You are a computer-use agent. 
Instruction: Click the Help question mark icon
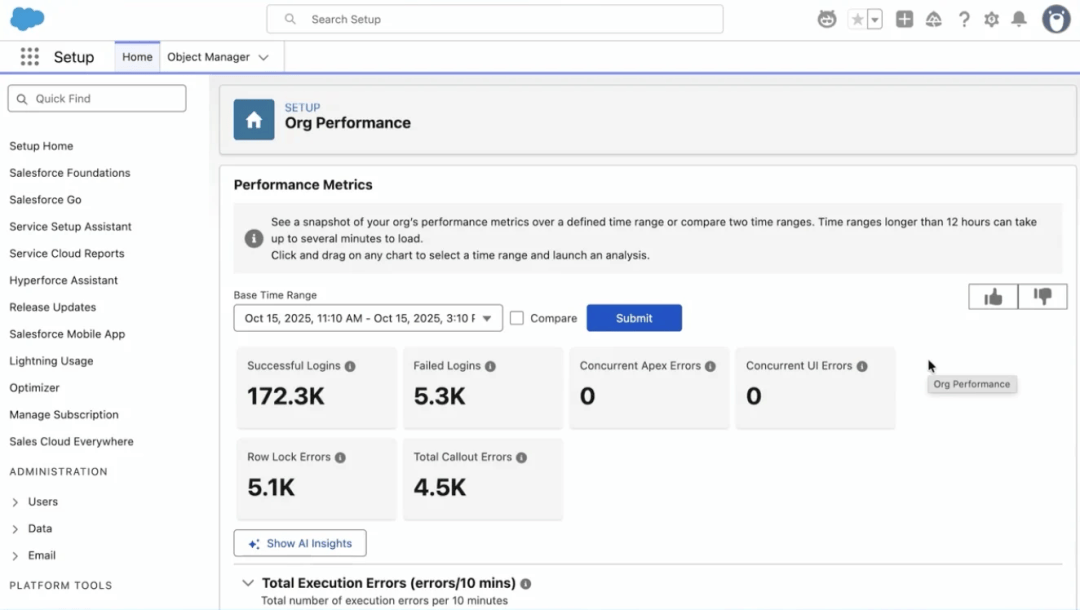tap(964, 19)
